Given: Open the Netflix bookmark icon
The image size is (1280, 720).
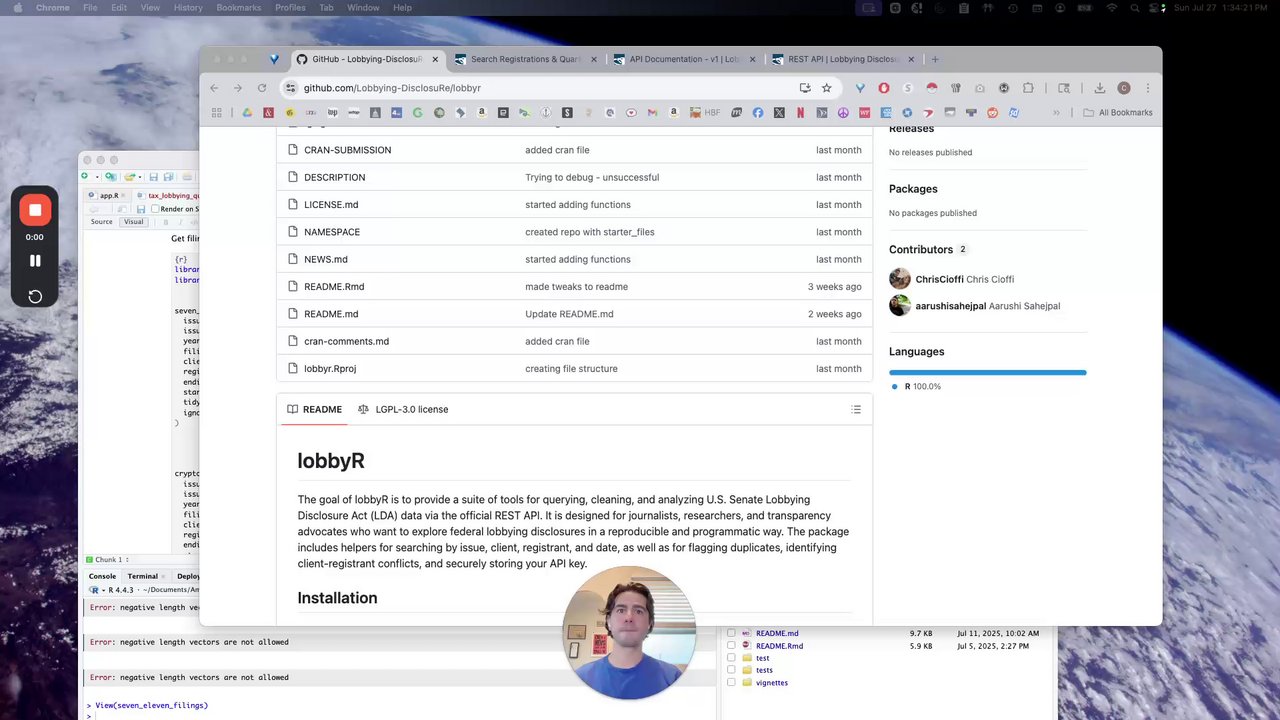Looking at the screenshot, I should coord(800,113).
